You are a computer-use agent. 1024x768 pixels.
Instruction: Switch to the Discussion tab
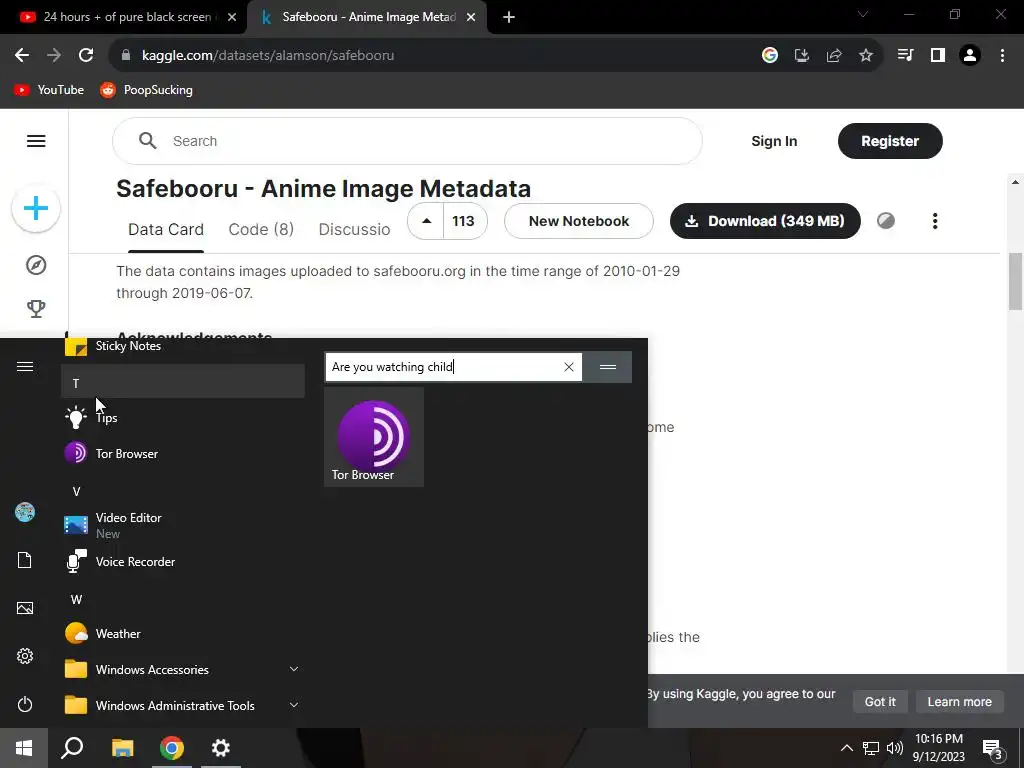tap(354, 229)
